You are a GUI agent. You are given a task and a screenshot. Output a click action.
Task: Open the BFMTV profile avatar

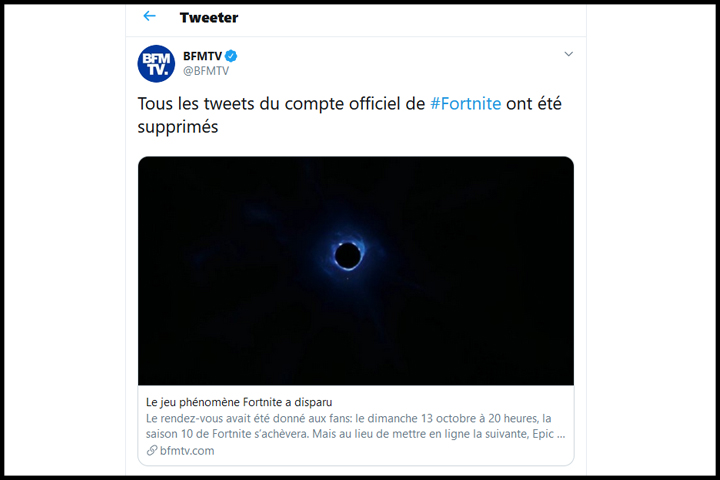[156, 63]
